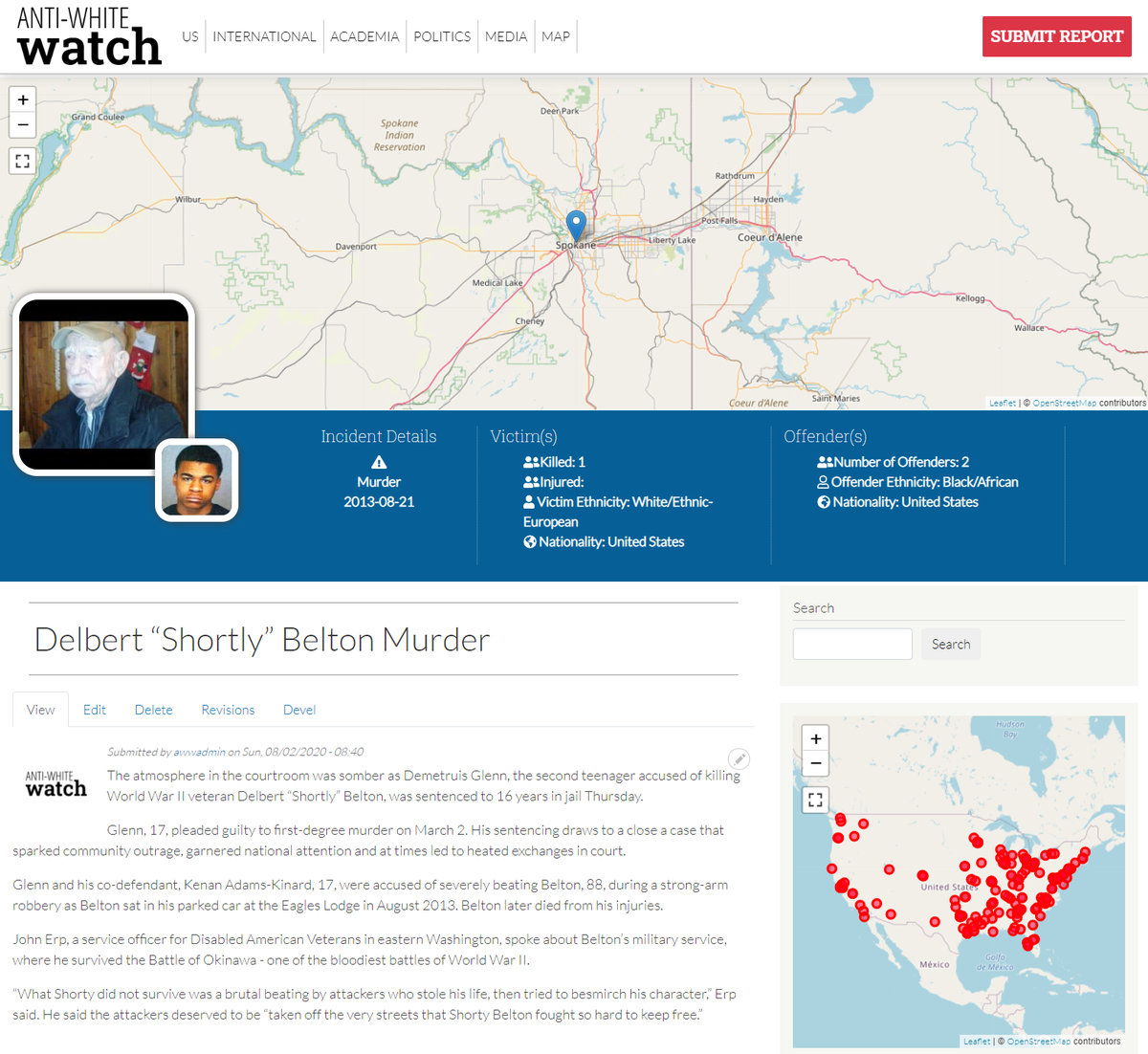
Task: Open the OpenStreetMap link on the sidebar map
Action: pyautogui.click(x=1039, y=1042)
